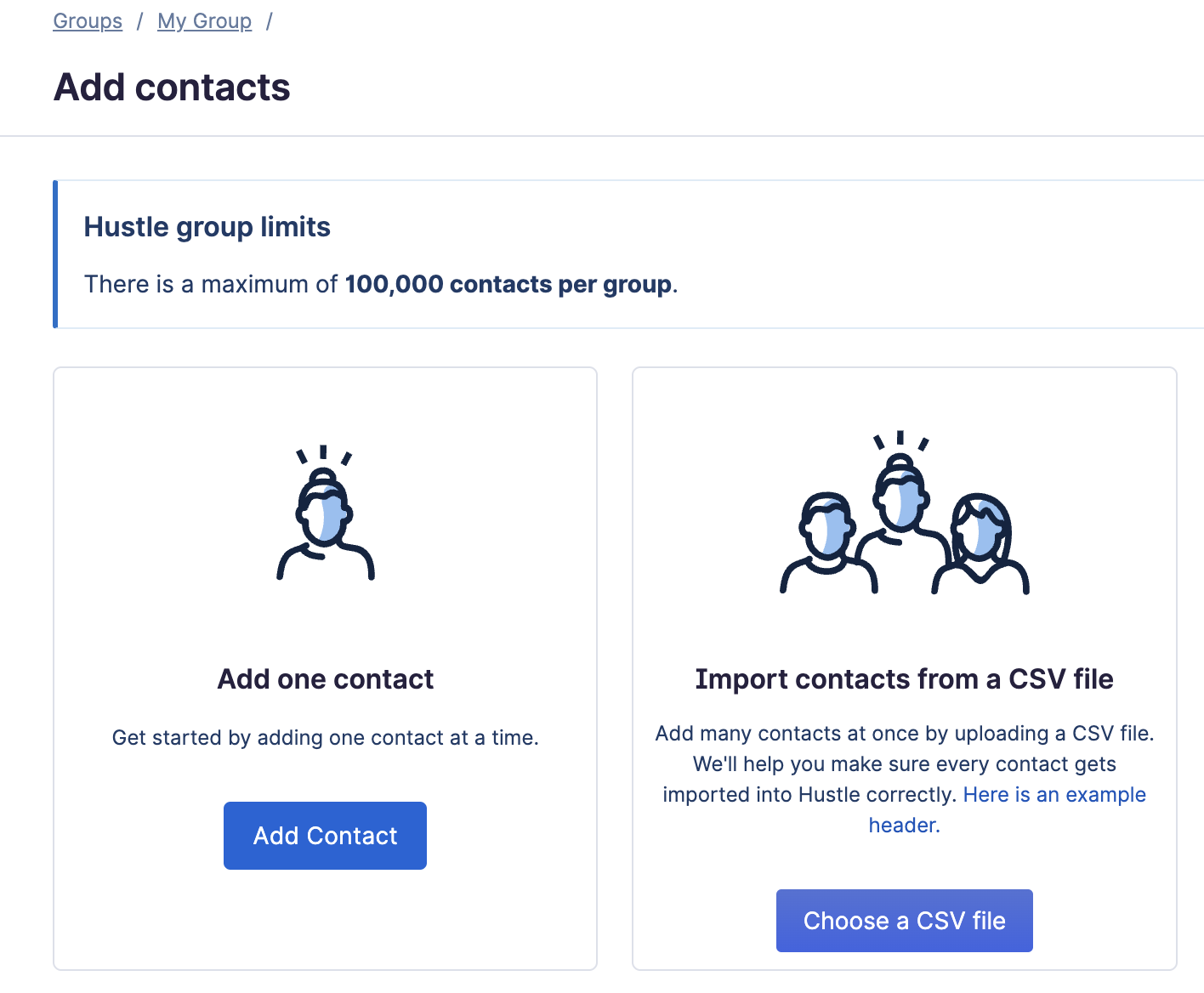
Task: Click the right long-haired person in illustration
Action: coord(980,542)
